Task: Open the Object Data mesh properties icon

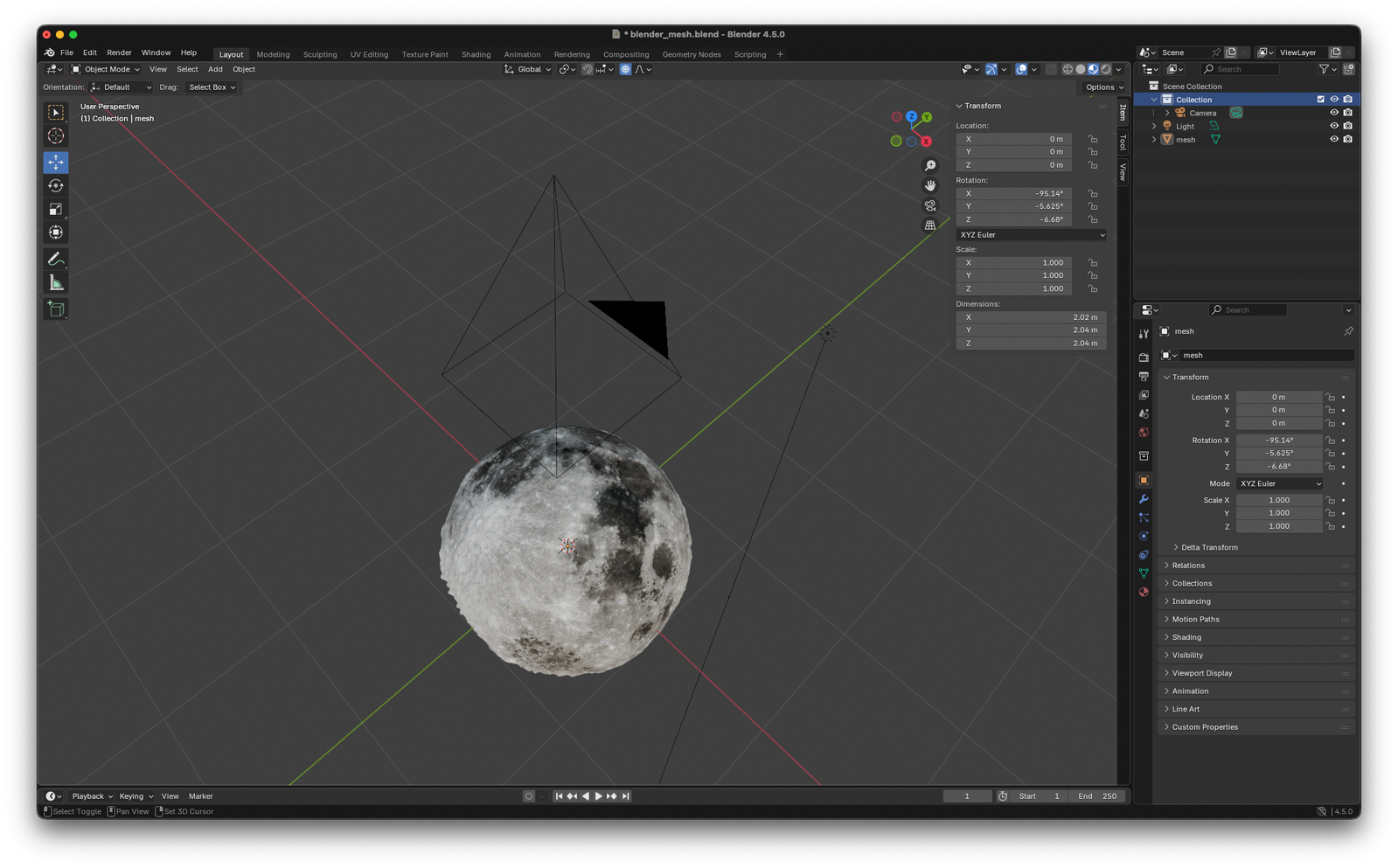Action: [1144, 573]
